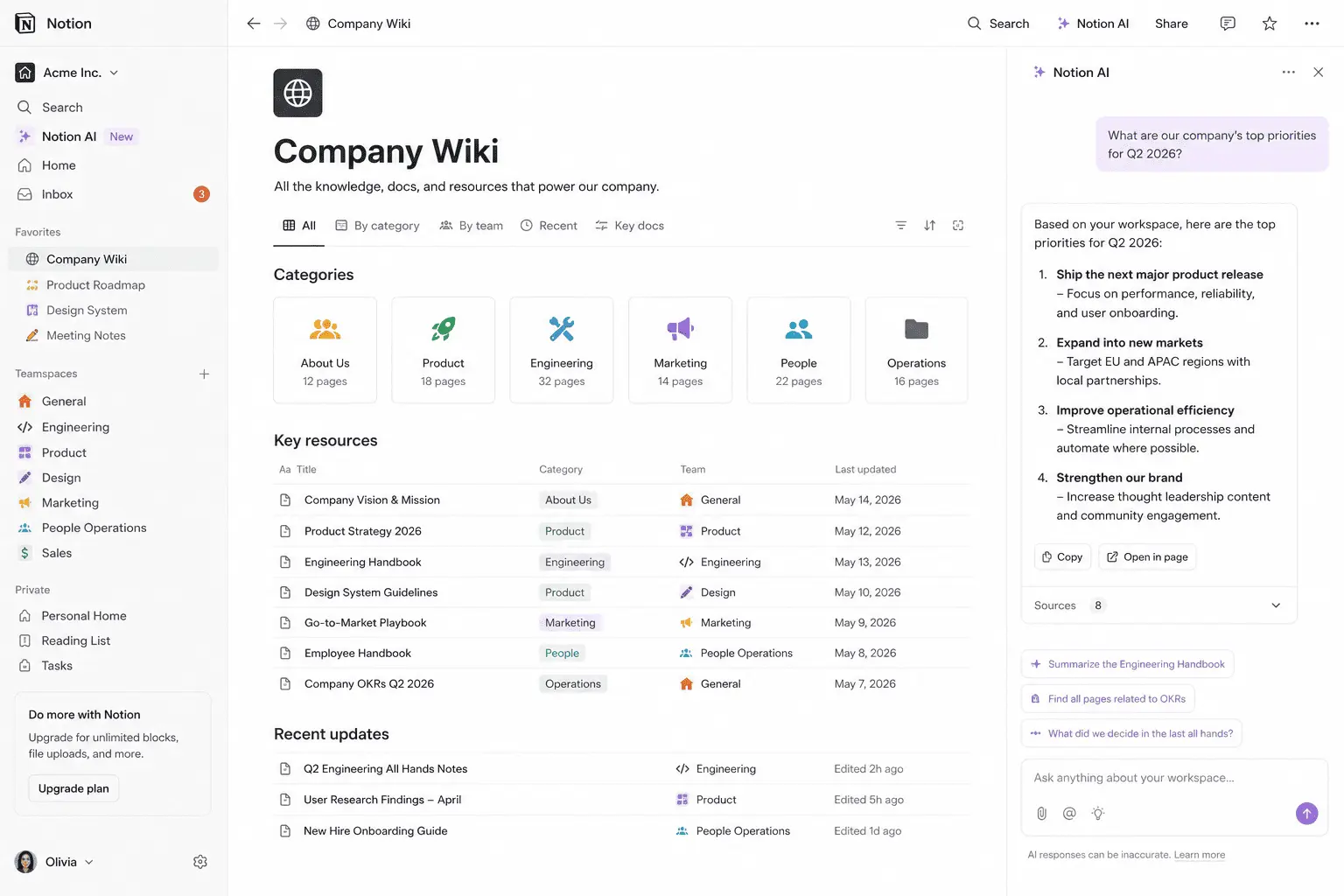Image resolution: width=1344 pixels, height=896 pixels.
Task: Click the filter icon in database toolbar
Action: [x=900, y=226]
